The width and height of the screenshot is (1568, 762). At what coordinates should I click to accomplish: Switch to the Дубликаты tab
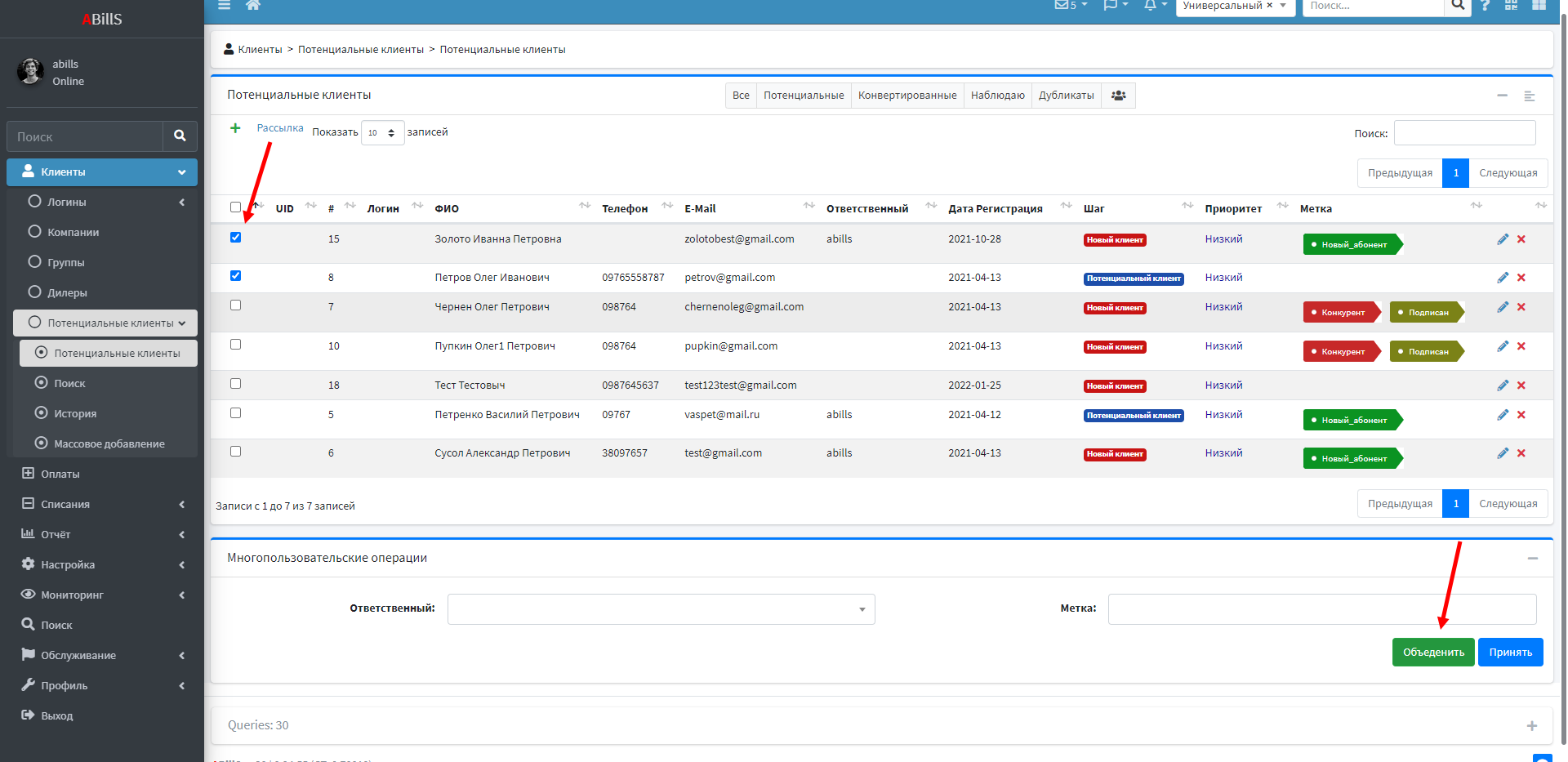click(x=1066, y=96)
